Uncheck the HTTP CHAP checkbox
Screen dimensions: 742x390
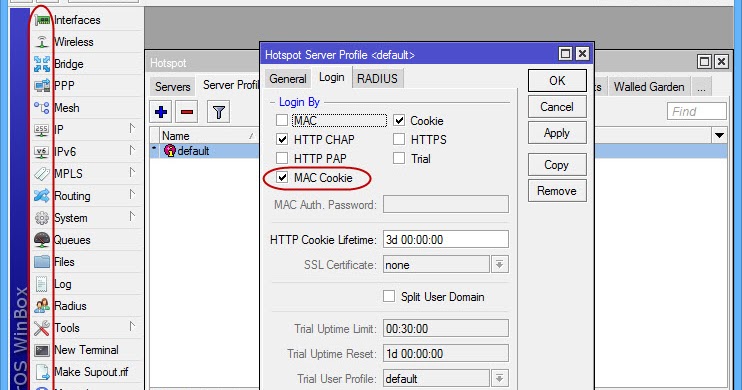tap(282, 139)
